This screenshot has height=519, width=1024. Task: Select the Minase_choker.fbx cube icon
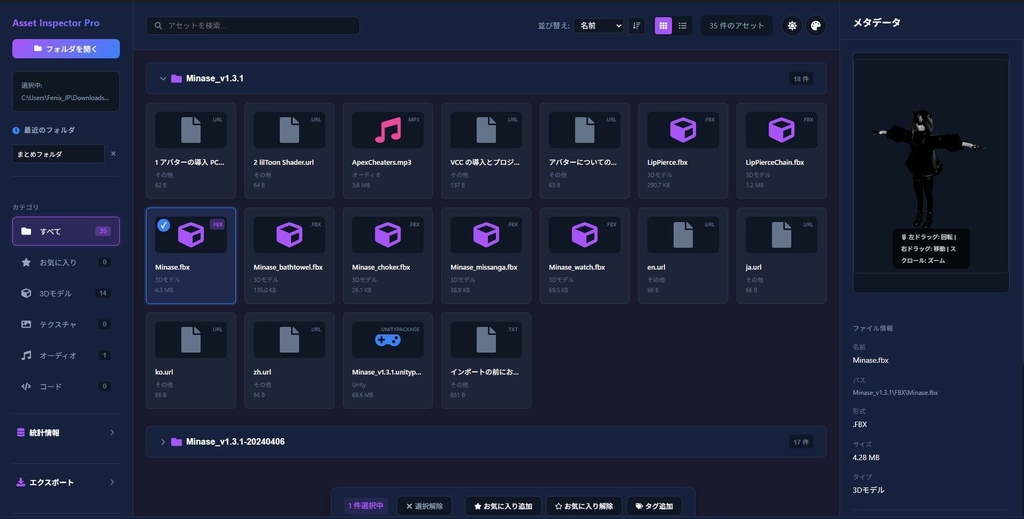388,235
